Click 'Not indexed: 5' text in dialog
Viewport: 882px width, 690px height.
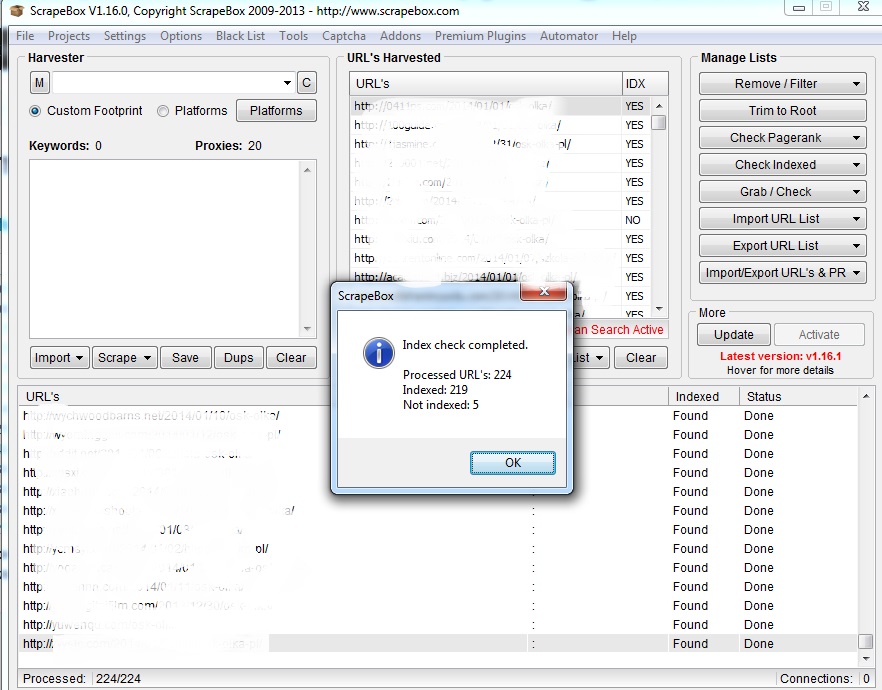click(440, 405)
